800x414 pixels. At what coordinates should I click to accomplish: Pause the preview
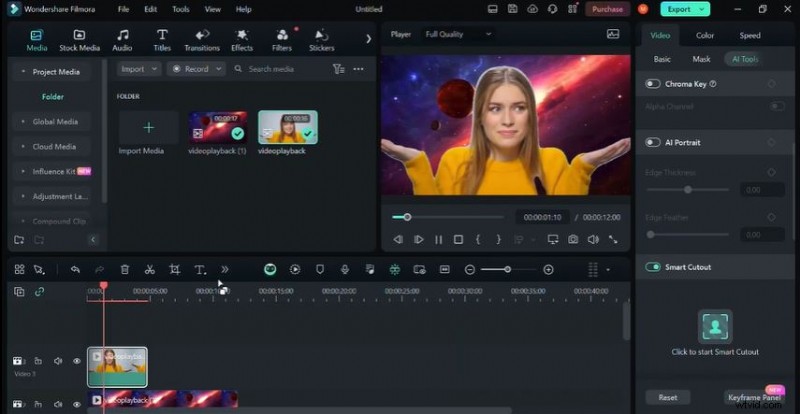point(438,239)
